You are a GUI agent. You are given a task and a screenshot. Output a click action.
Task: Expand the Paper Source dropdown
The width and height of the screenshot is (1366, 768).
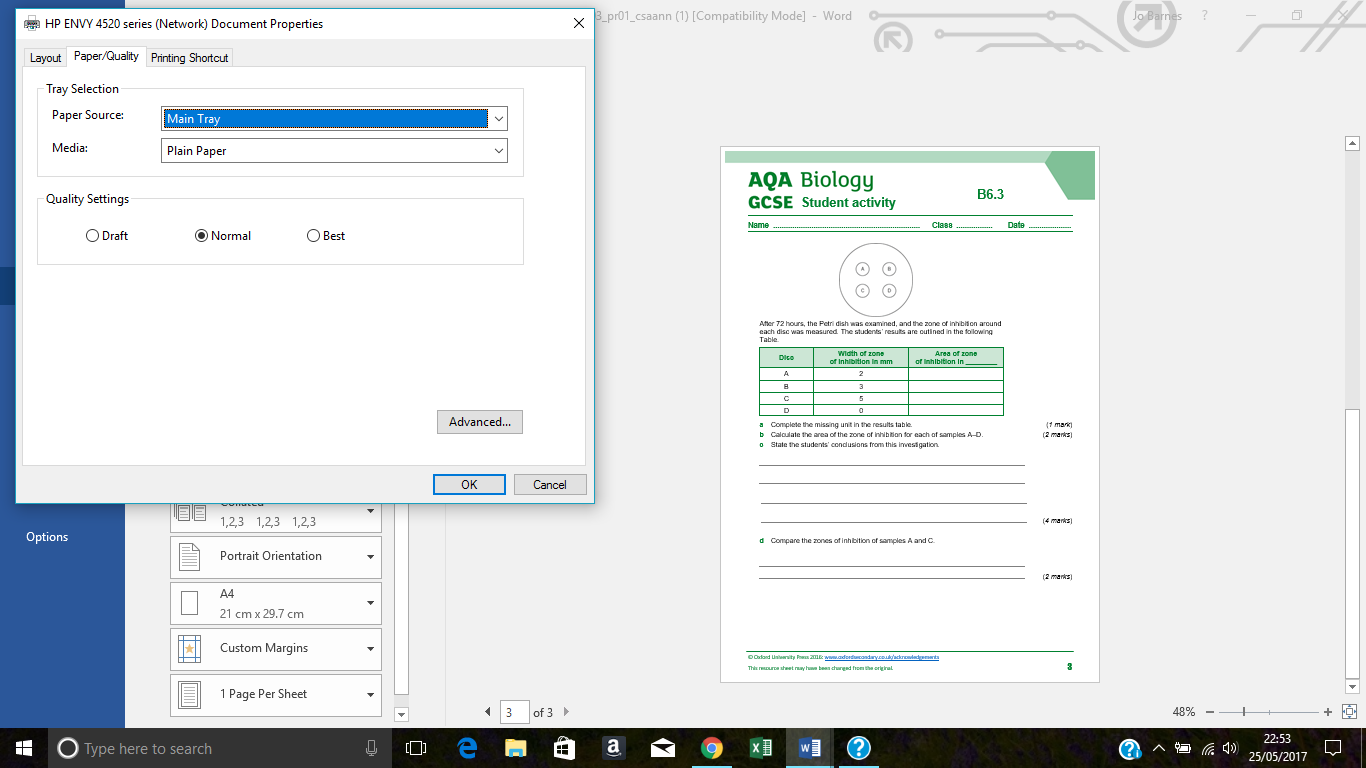pyautogui.click(x=498, y=119)
